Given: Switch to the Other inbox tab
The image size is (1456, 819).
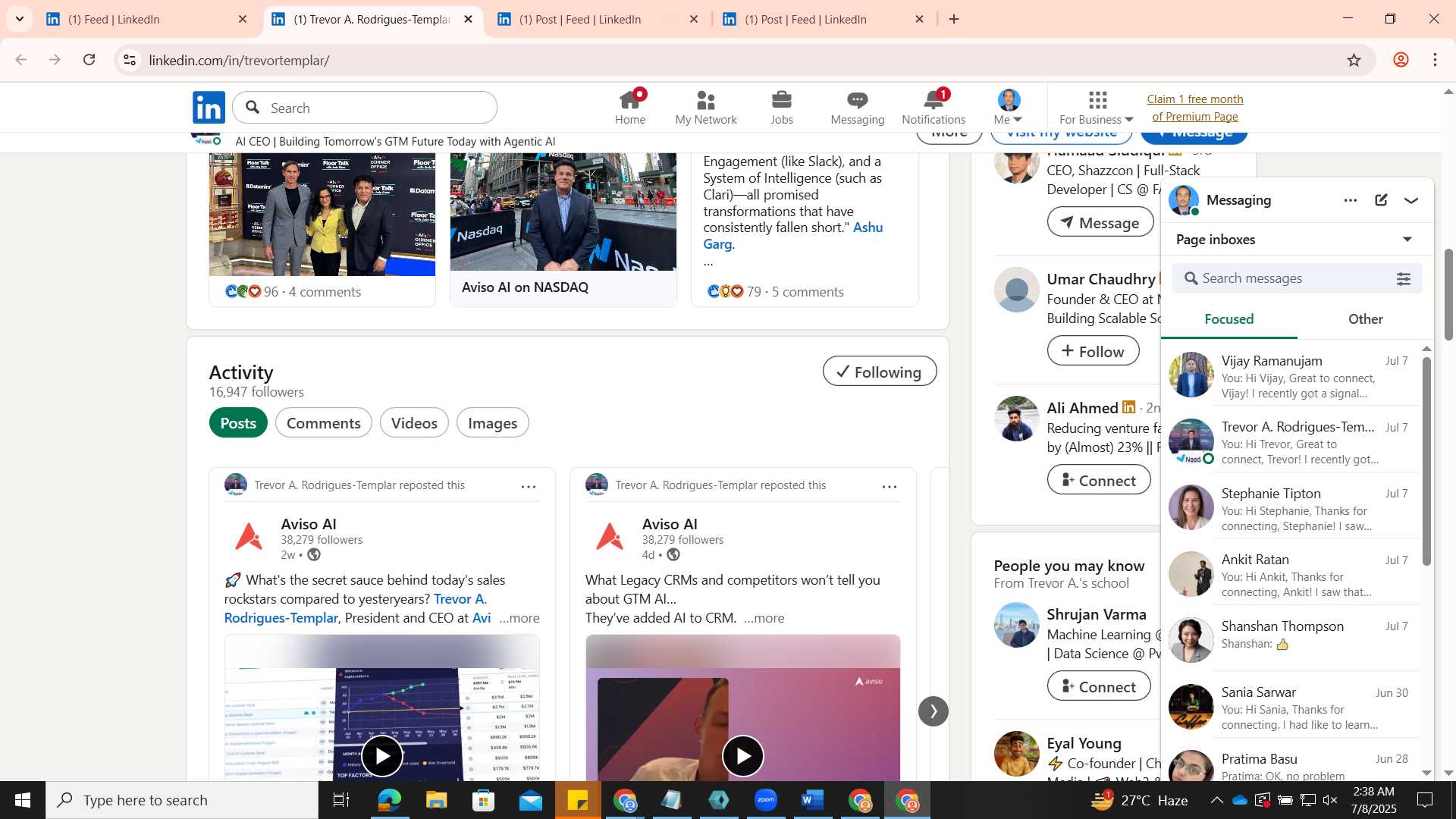Looking at the screenshot, I should 1365,319.
